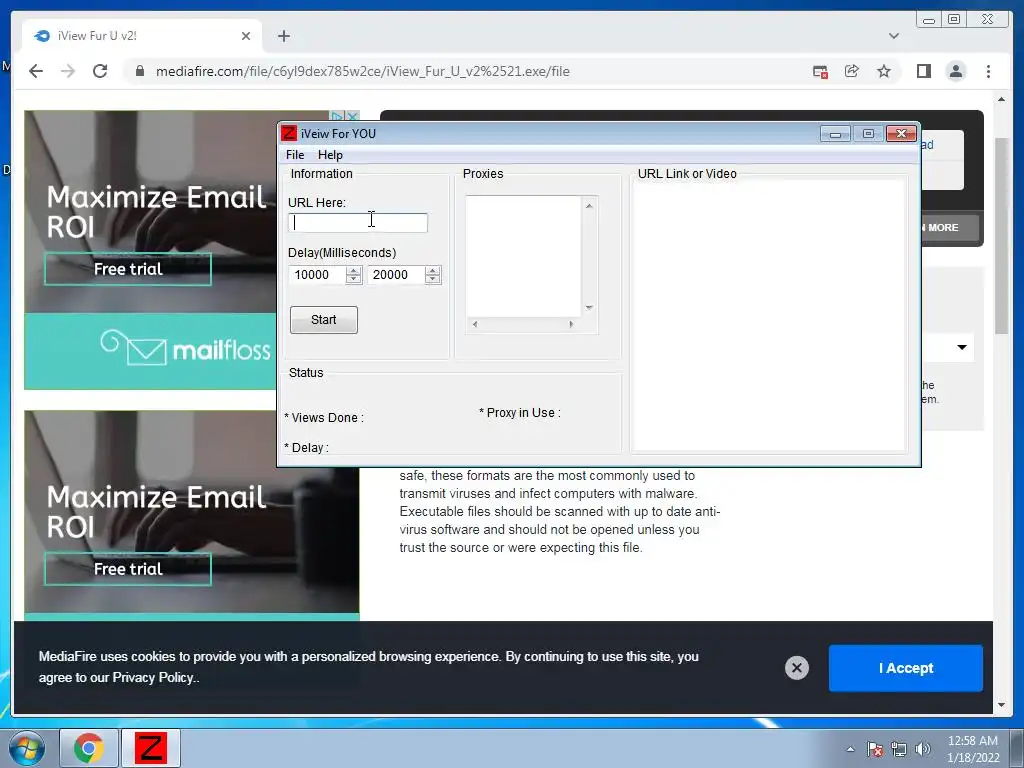Viewport: 1024px width, 768px height.
Task: Click the 20000 delay field
Action: [396, 275]
